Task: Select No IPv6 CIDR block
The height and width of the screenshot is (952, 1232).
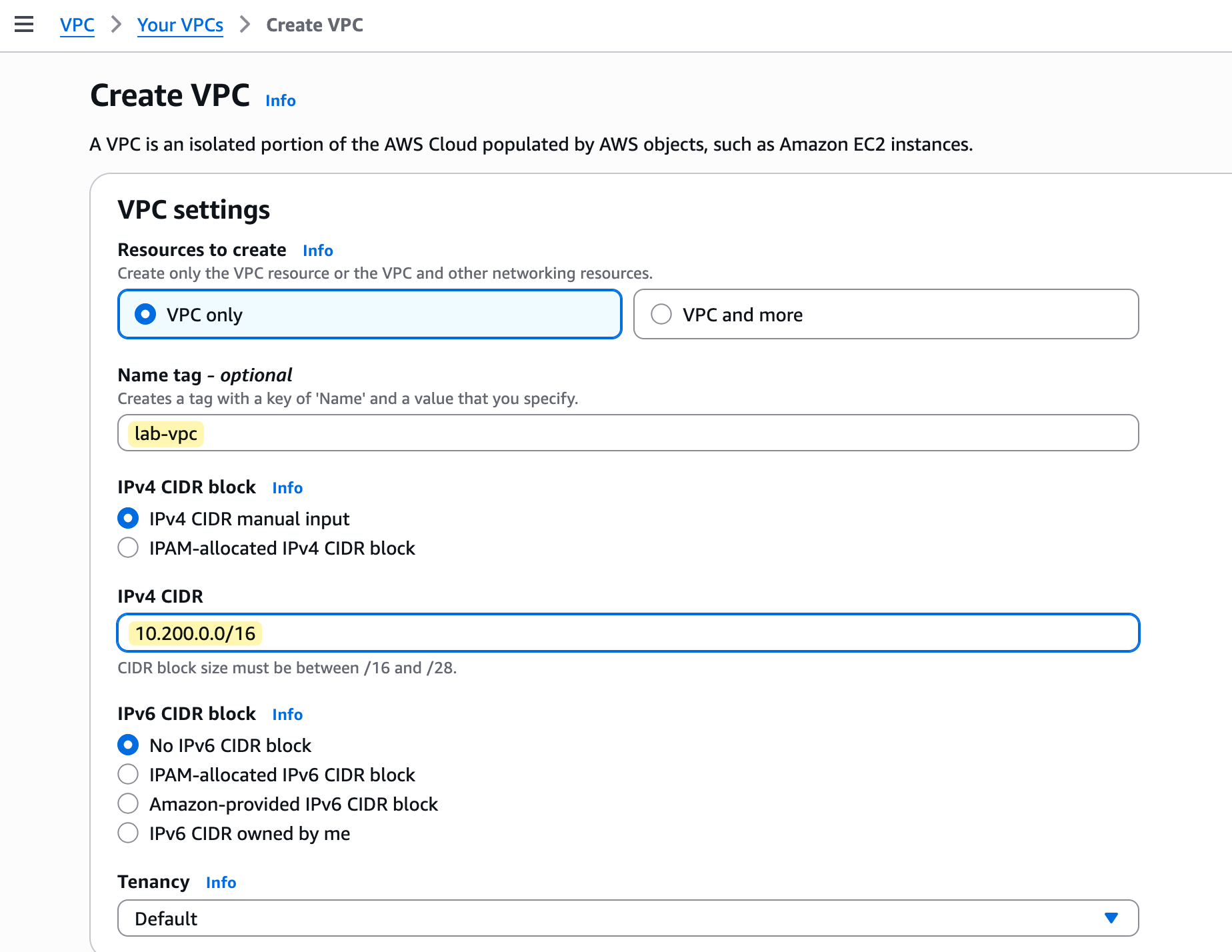Action: point(128,745)
